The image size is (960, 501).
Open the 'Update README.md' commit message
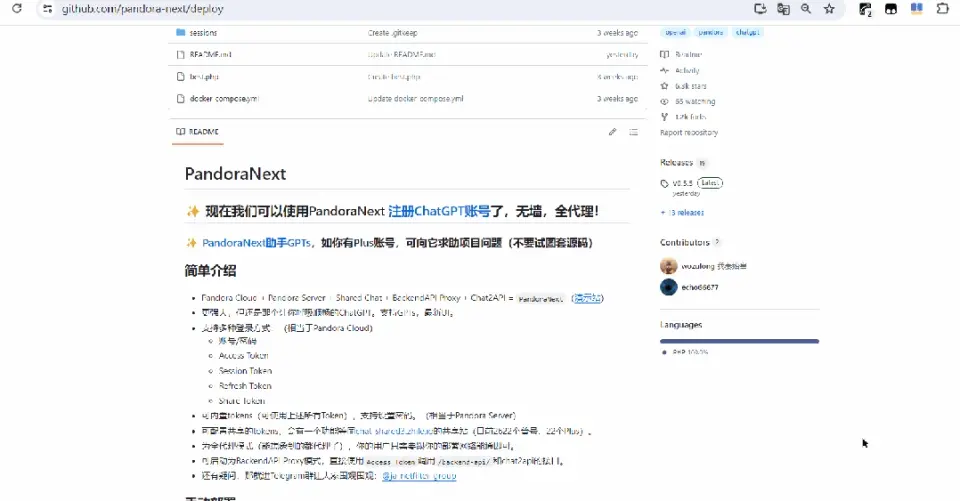[x=402, y=55]
